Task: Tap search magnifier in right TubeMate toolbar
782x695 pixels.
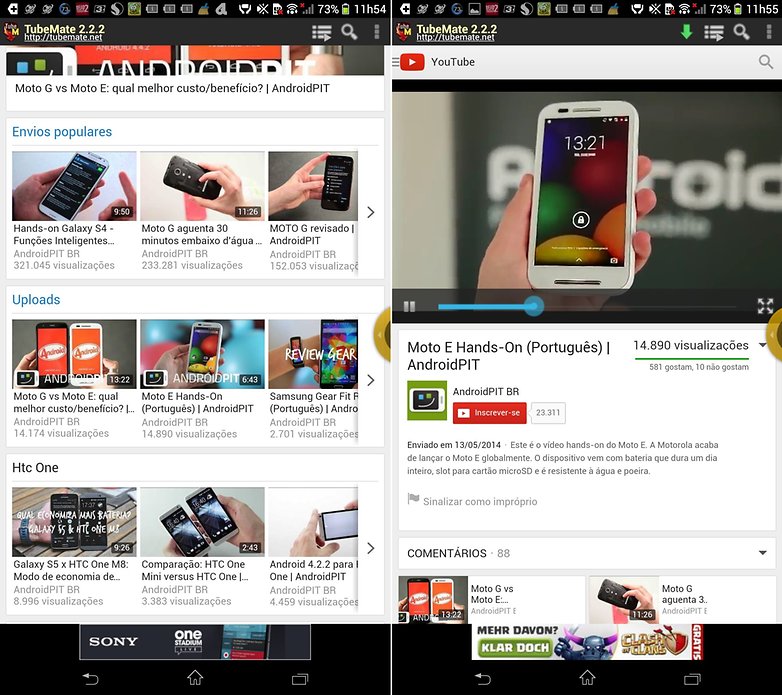Action: (742, 32)
